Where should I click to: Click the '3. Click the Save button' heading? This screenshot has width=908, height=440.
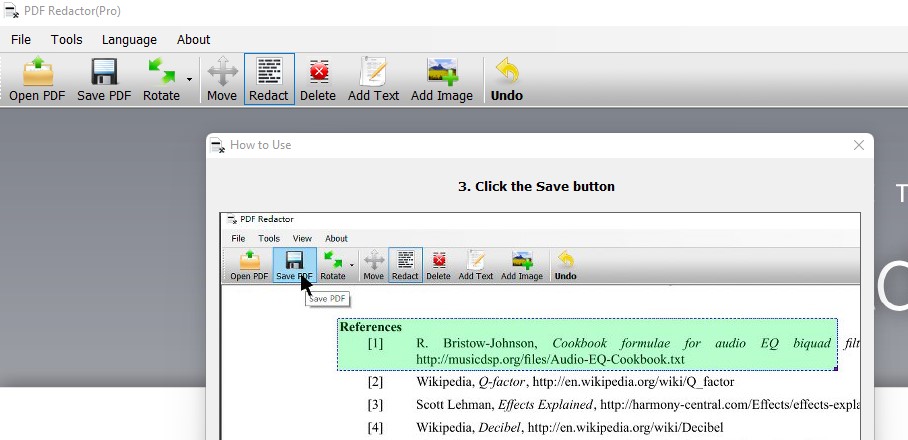click(x=536, y=186)
